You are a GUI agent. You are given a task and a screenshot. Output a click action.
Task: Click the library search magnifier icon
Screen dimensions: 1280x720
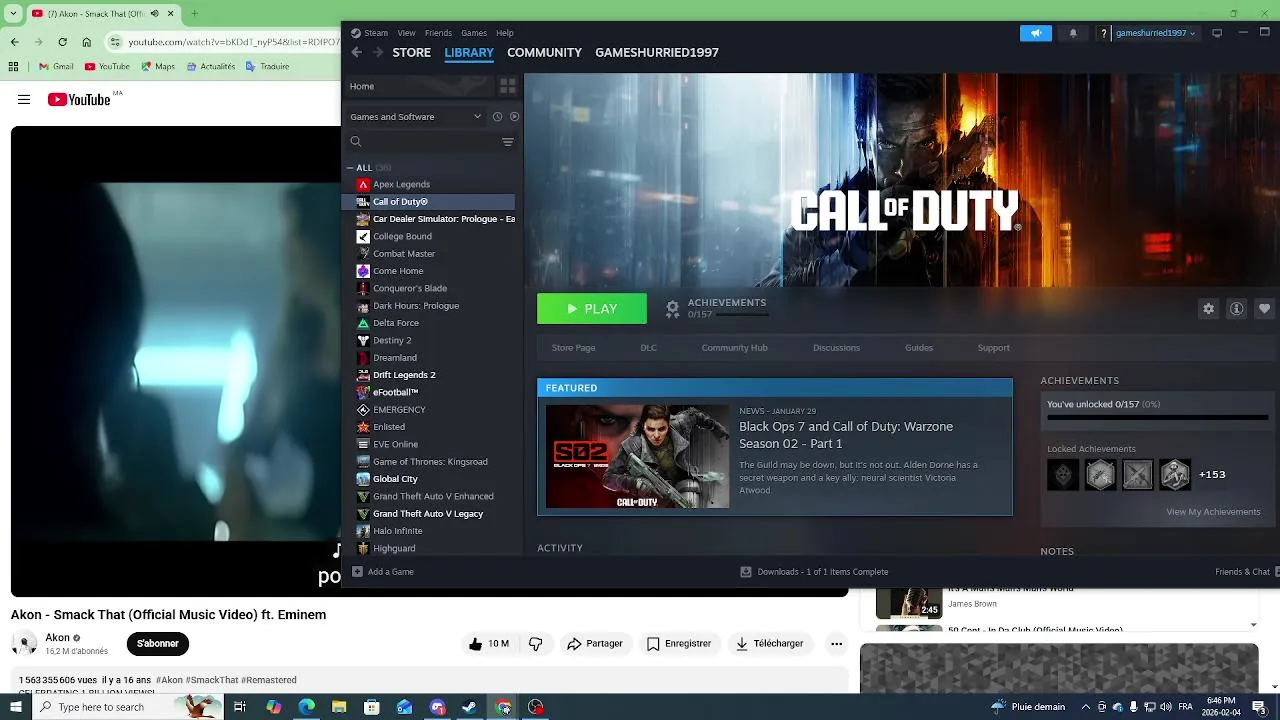pyautogui.click(x=356, y=142)
